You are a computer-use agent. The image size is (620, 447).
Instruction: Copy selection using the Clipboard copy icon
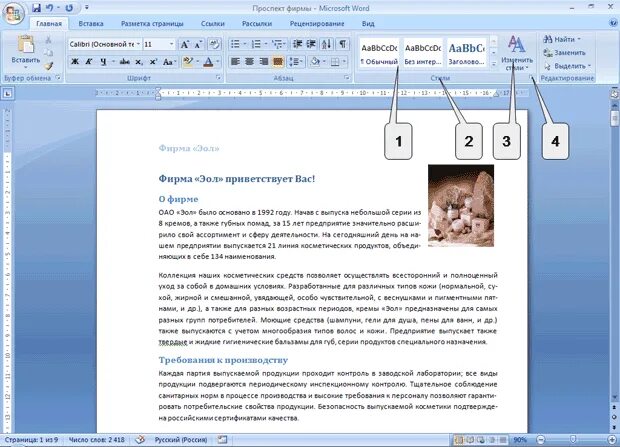pyautogui.click(x=48, y=53)
